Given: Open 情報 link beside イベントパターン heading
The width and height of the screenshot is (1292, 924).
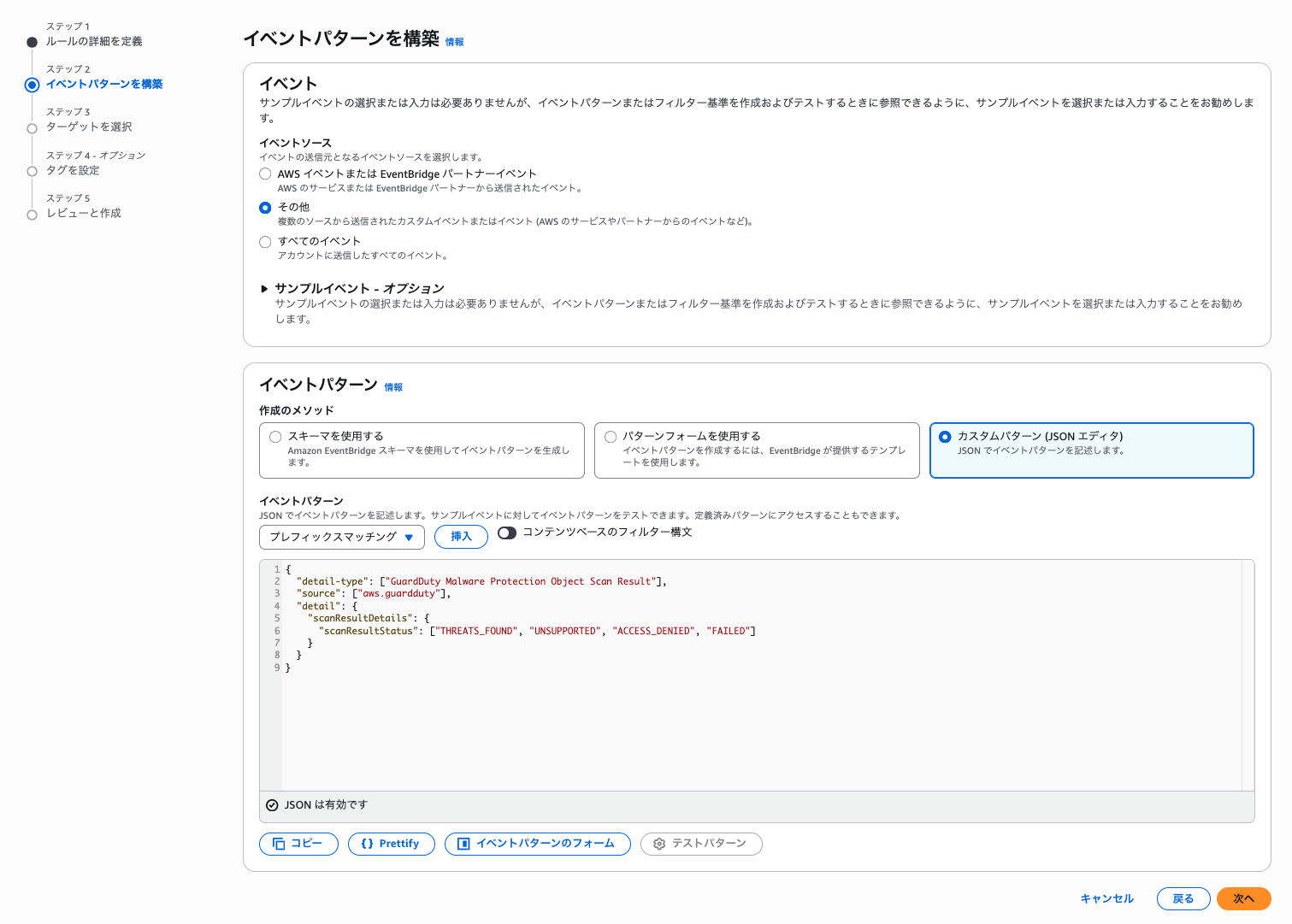Looking at the screenshot, I should (393, 387).
